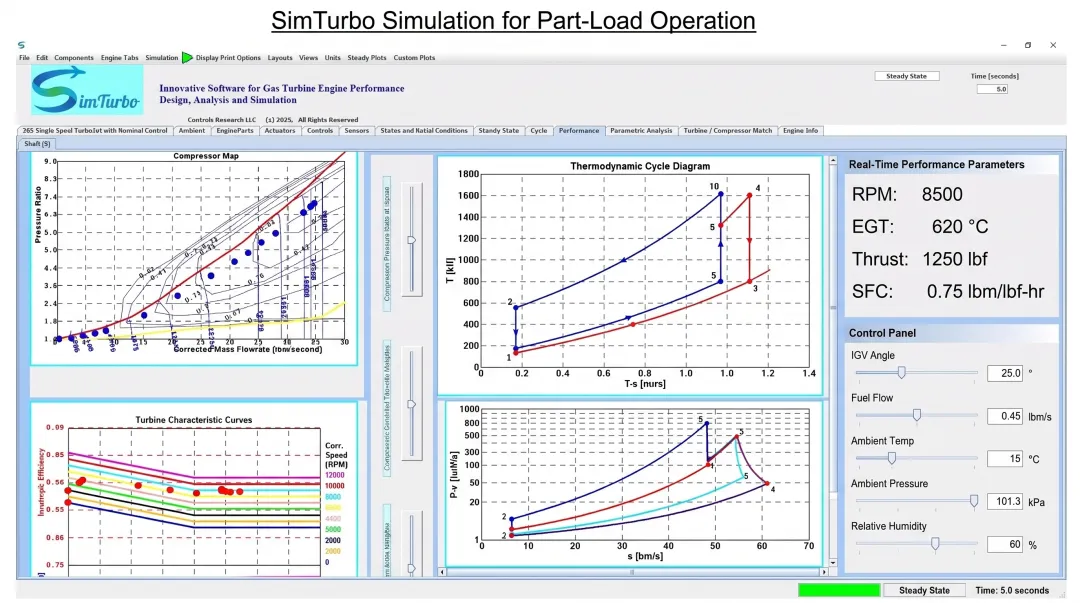Open the Custom Plots menu
This screenshot has height=603, width=1080.
pyautogui.click(x=414, y=58)
